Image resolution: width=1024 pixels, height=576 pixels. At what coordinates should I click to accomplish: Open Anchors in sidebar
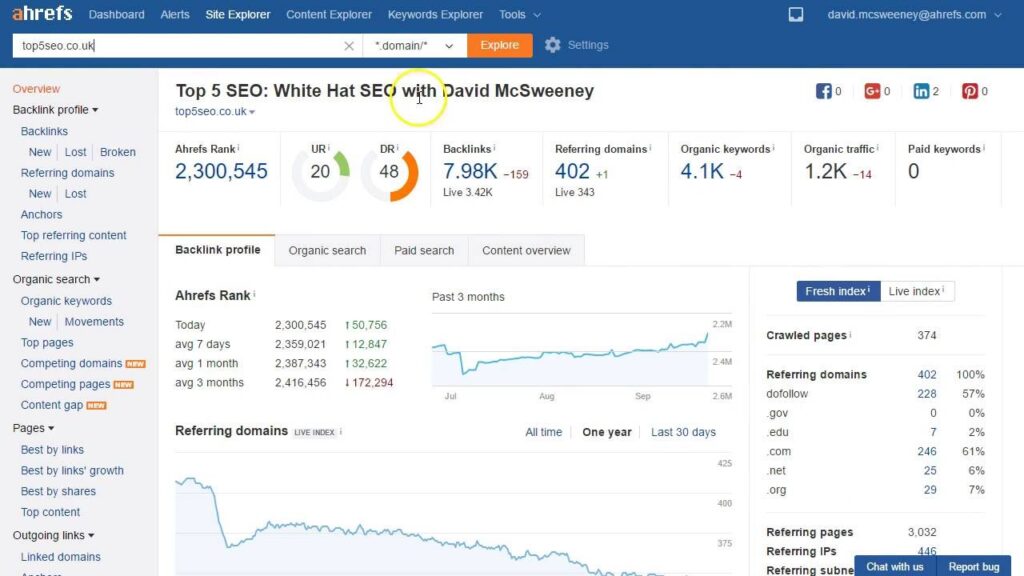[x=41, y=215]
